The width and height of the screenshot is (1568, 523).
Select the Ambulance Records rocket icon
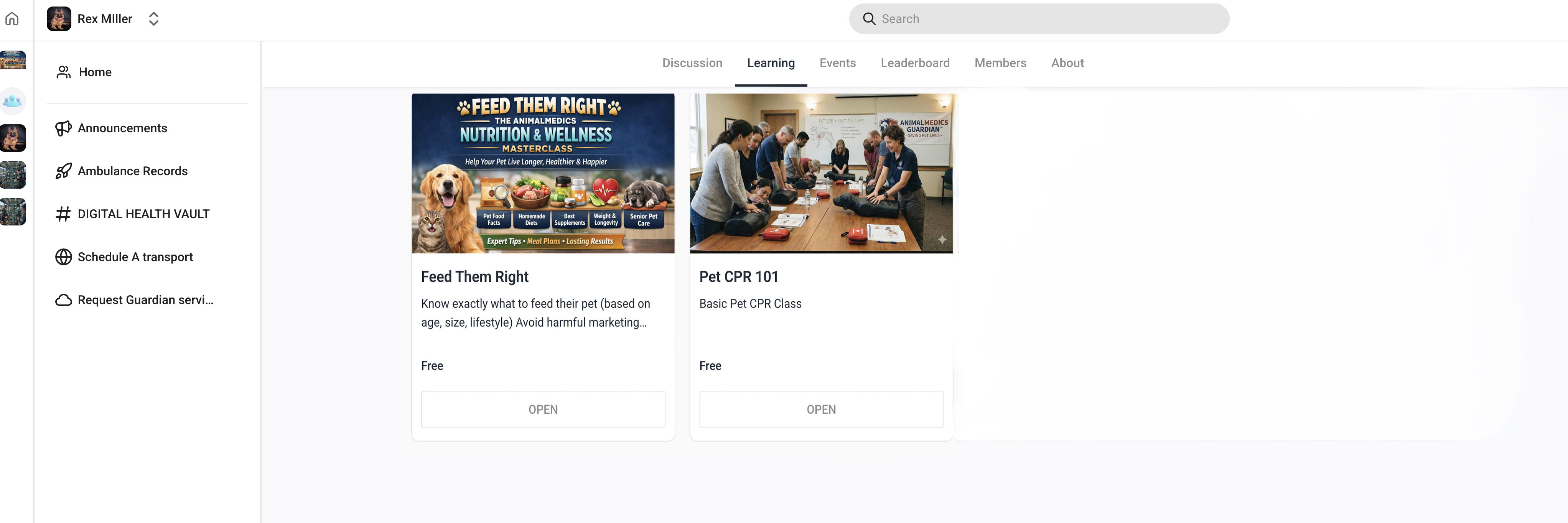point(63,171)
